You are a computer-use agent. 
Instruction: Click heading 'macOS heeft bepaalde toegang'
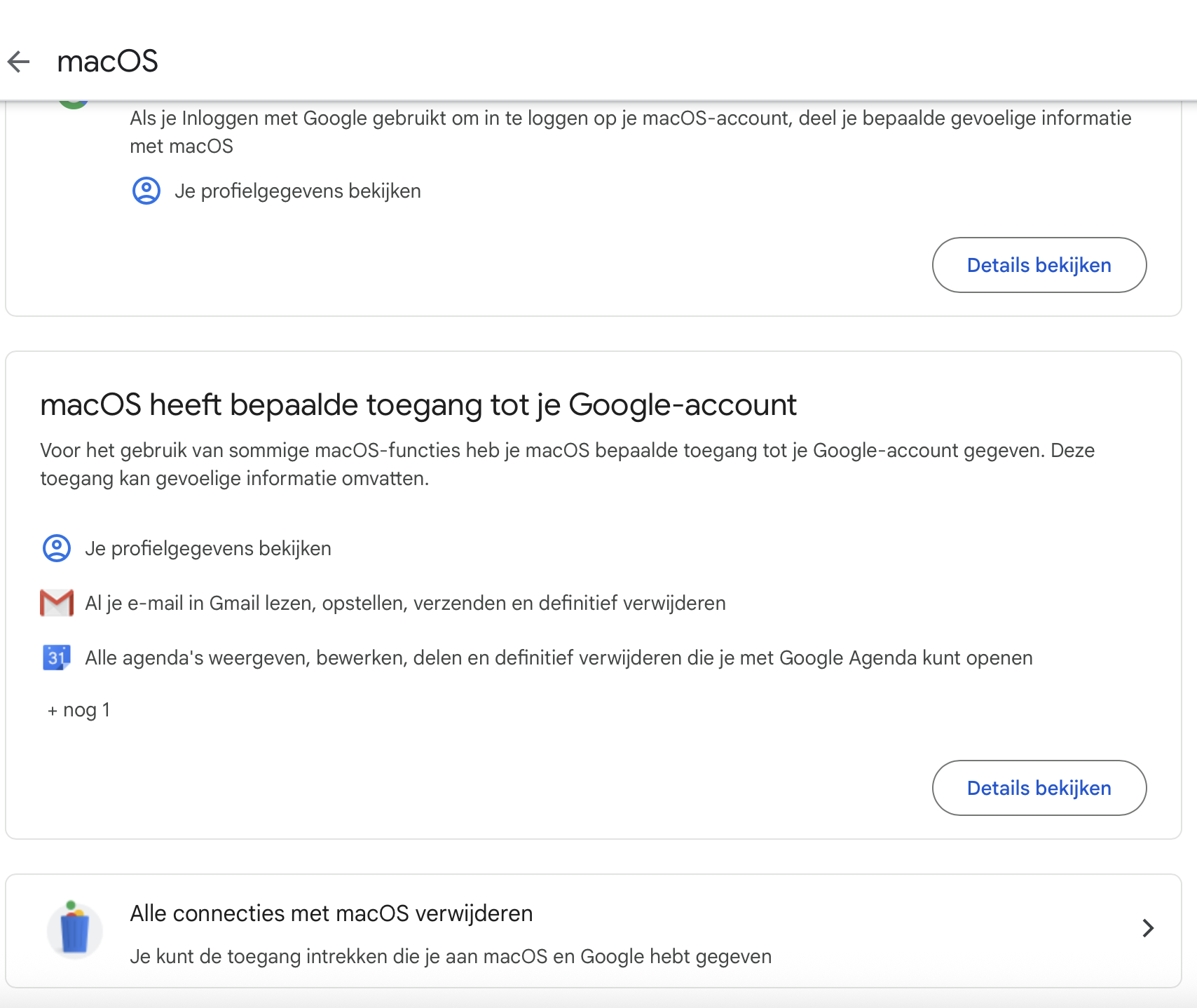tap(418, 405)
